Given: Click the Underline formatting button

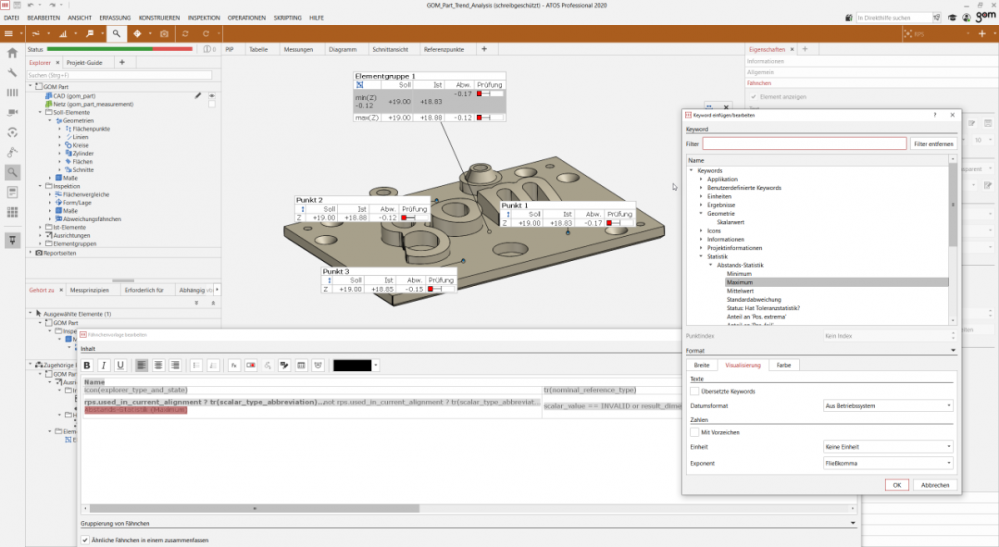Looking at the screenshot, I should pyautogui.click(x=120, y=365).
